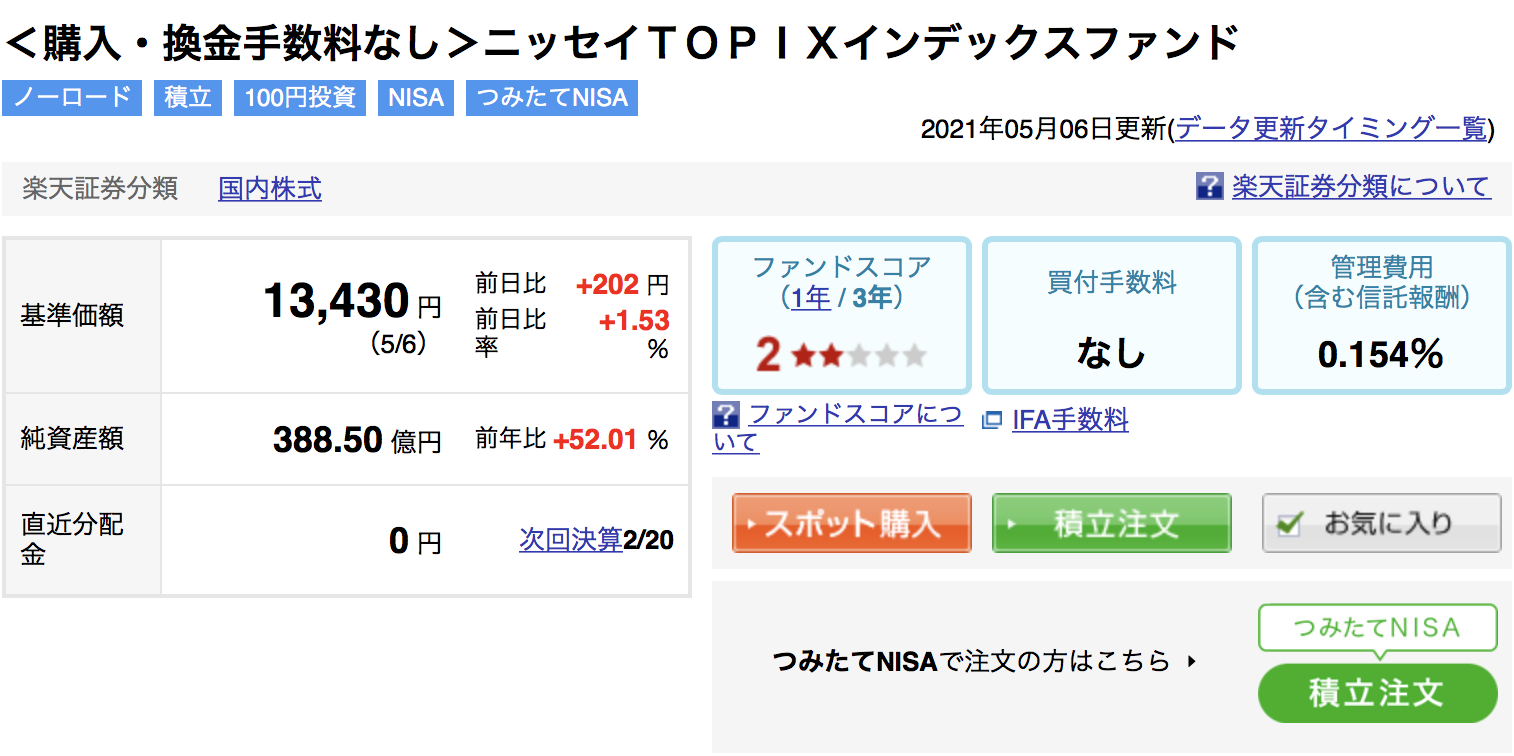Select the NISA tag
Viewport: 1514px width, 756px height.
[416, 98]
